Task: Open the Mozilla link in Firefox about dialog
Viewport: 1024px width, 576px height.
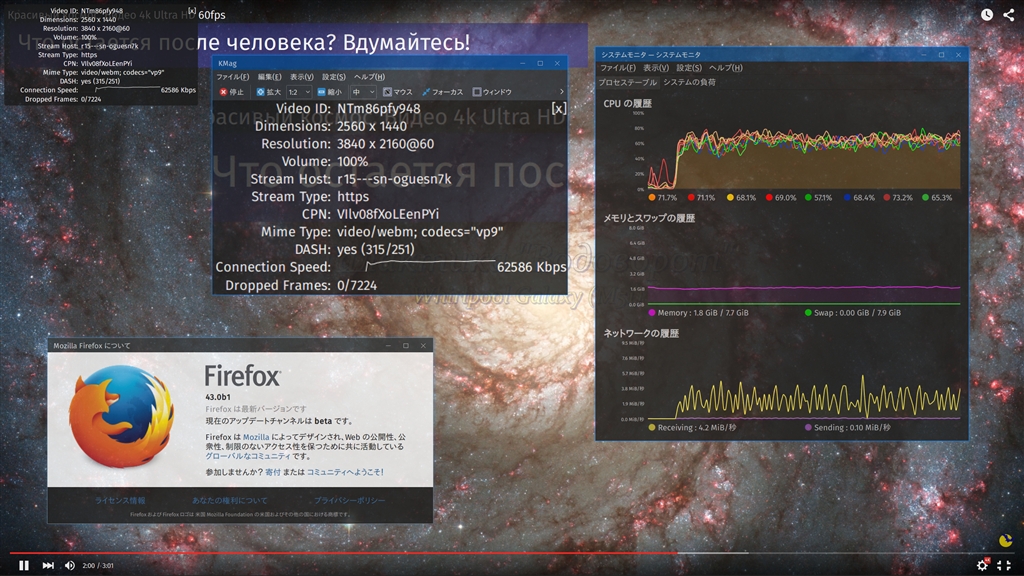Action: (256, 437)
